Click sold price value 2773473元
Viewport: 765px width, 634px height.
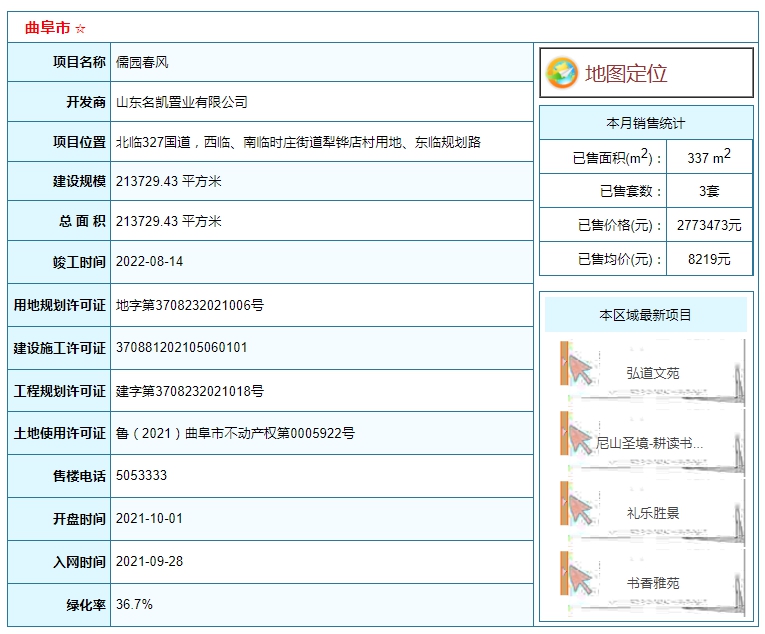[x=709, y=225]
